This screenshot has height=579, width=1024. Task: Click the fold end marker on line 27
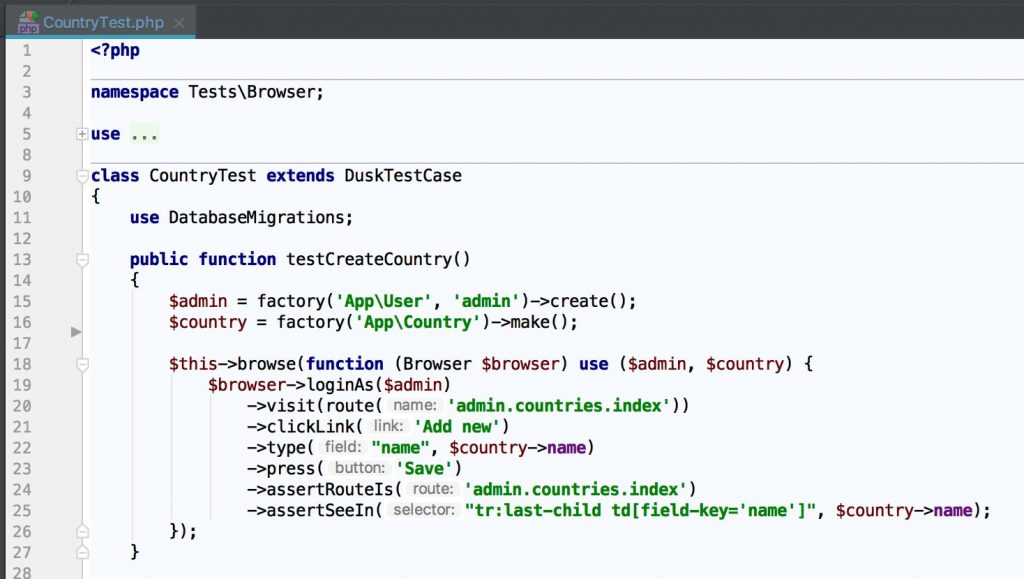point(82,552)
